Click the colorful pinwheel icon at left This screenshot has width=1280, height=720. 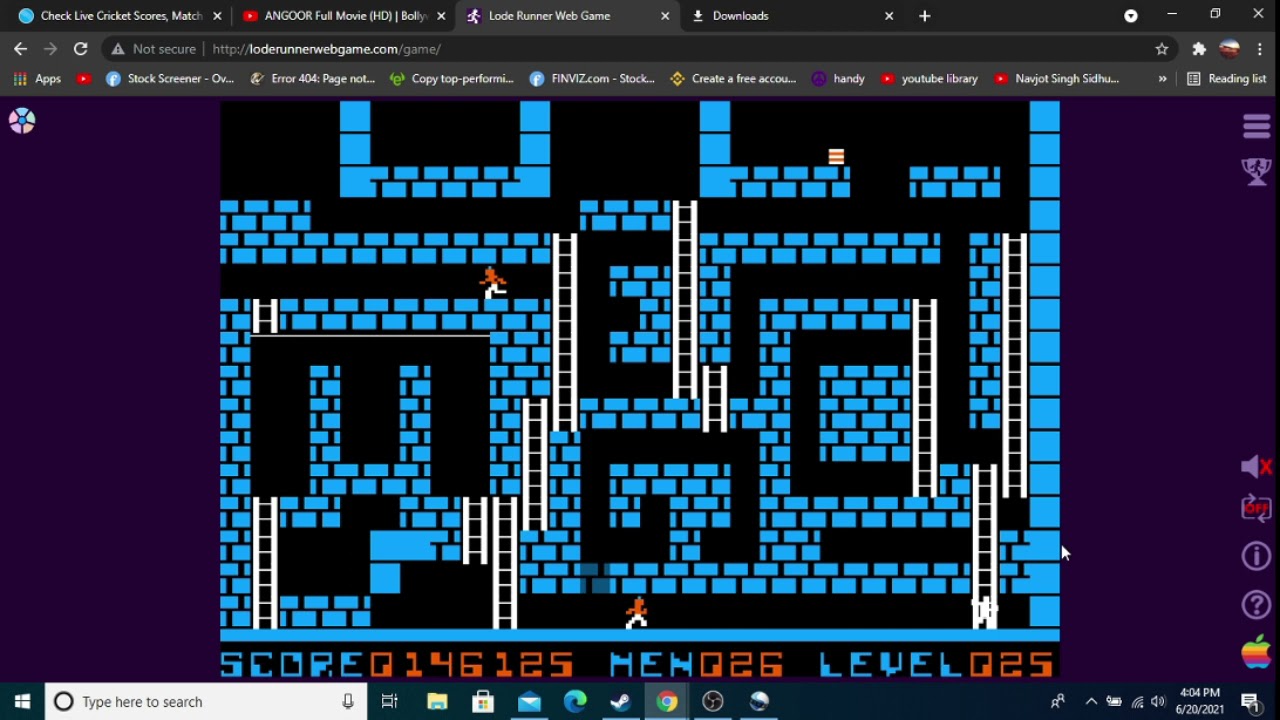point(22,121)
